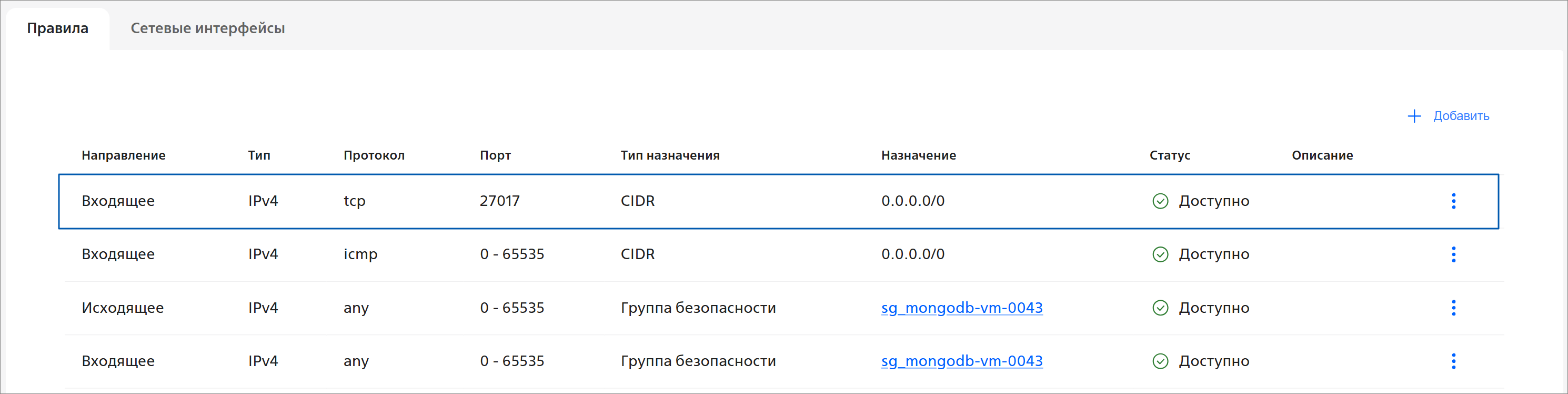Click green status checkmark of tcp rule

[x=1160, y=201]
